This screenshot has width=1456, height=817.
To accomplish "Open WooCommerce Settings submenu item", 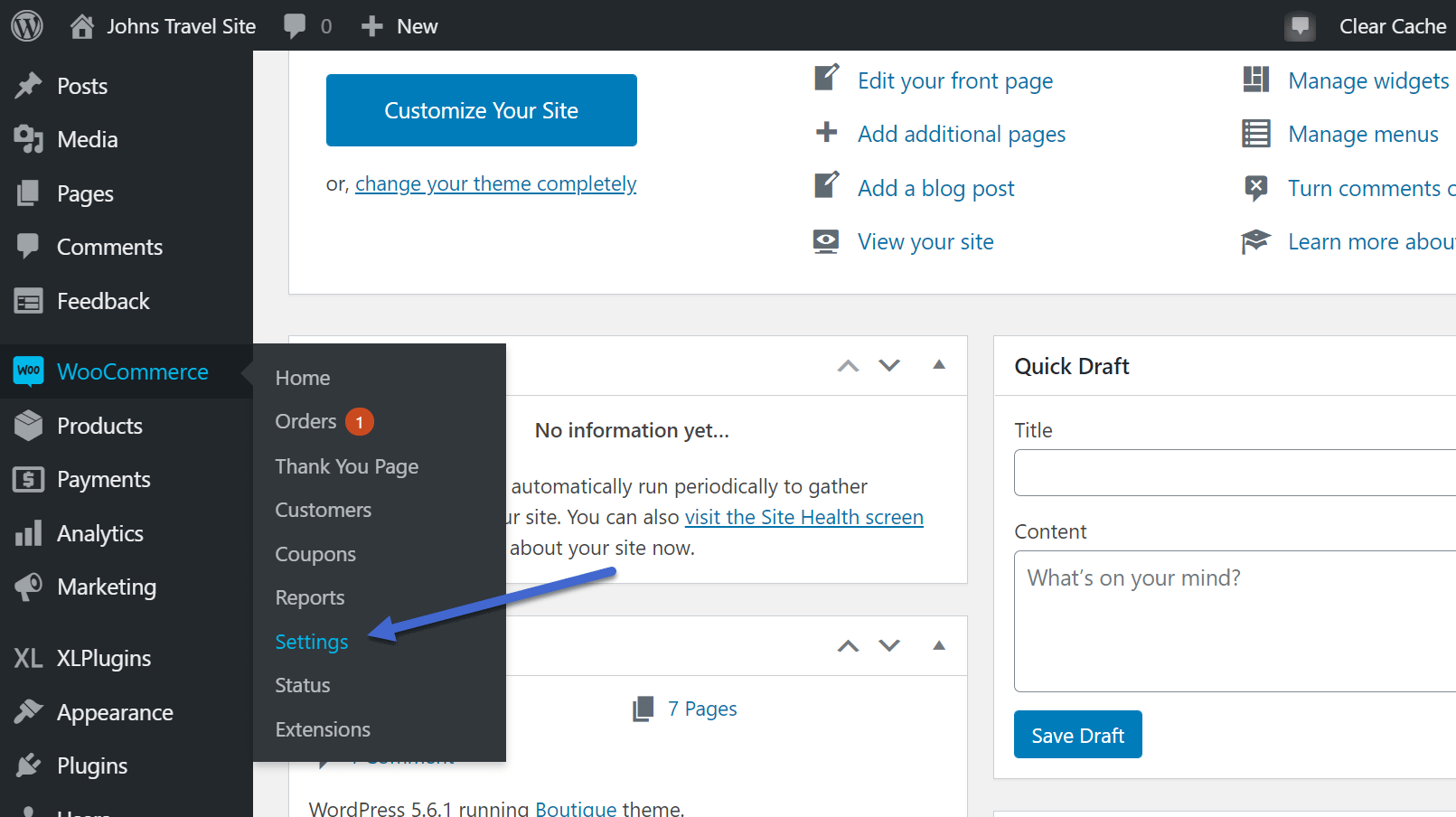I will pos(312,642).
